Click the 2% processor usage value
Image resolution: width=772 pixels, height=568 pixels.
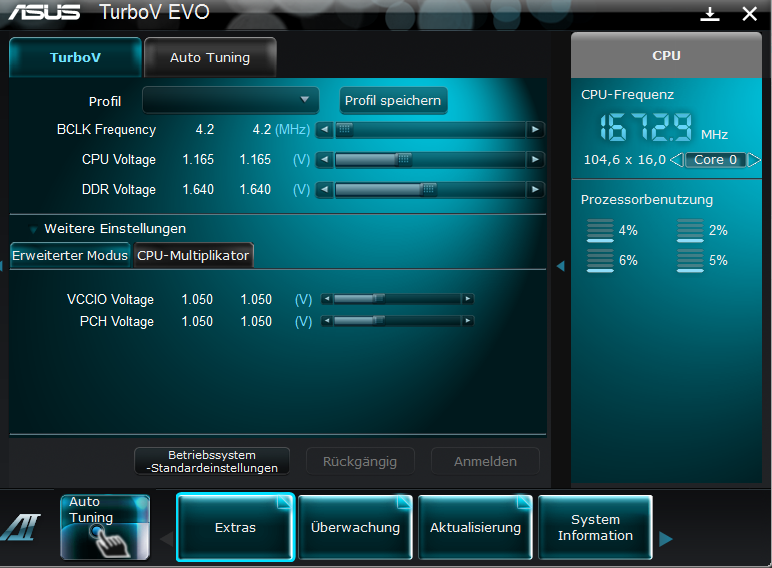click(x=718, y=230)
